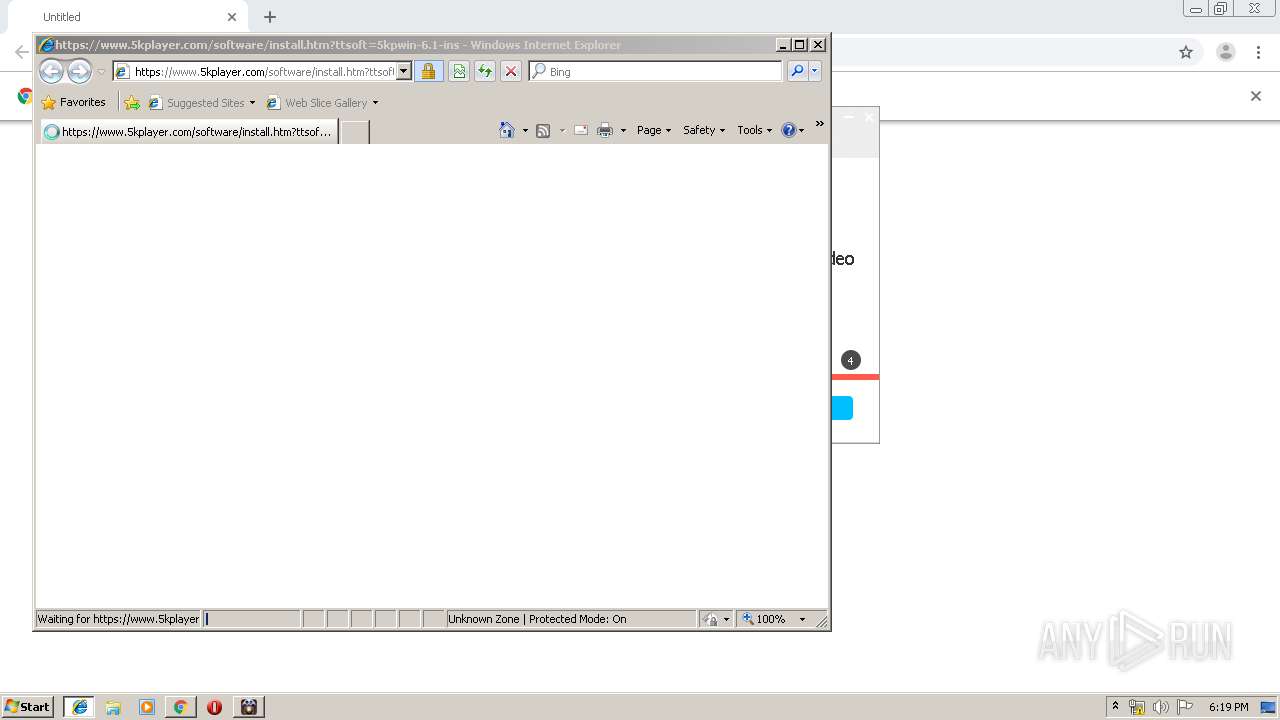Open search provider options dropdown
Screen dimensions: 1280x720
(x=815, y=71)
